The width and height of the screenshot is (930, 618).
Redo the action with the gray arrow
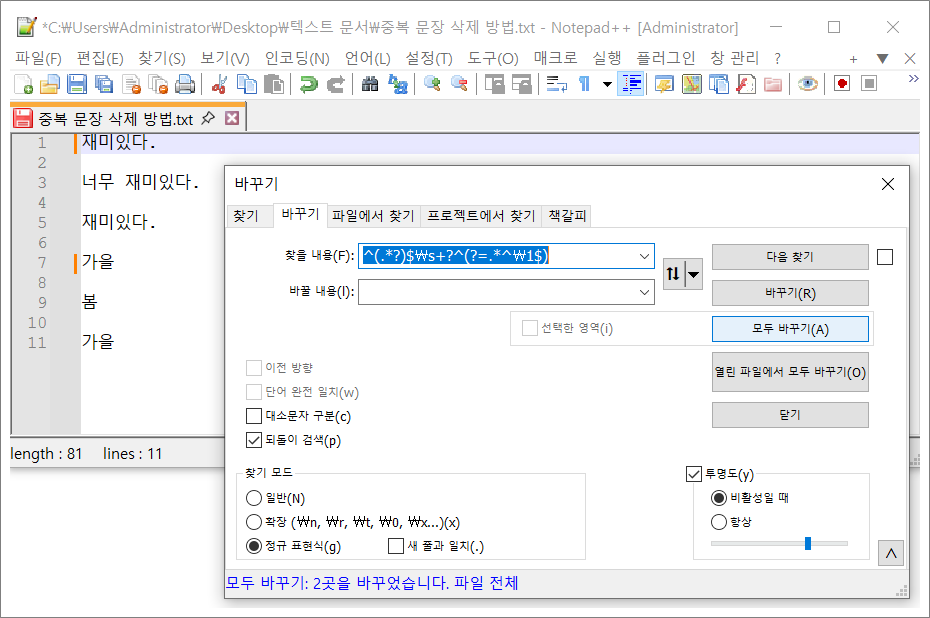click(336, 84)
